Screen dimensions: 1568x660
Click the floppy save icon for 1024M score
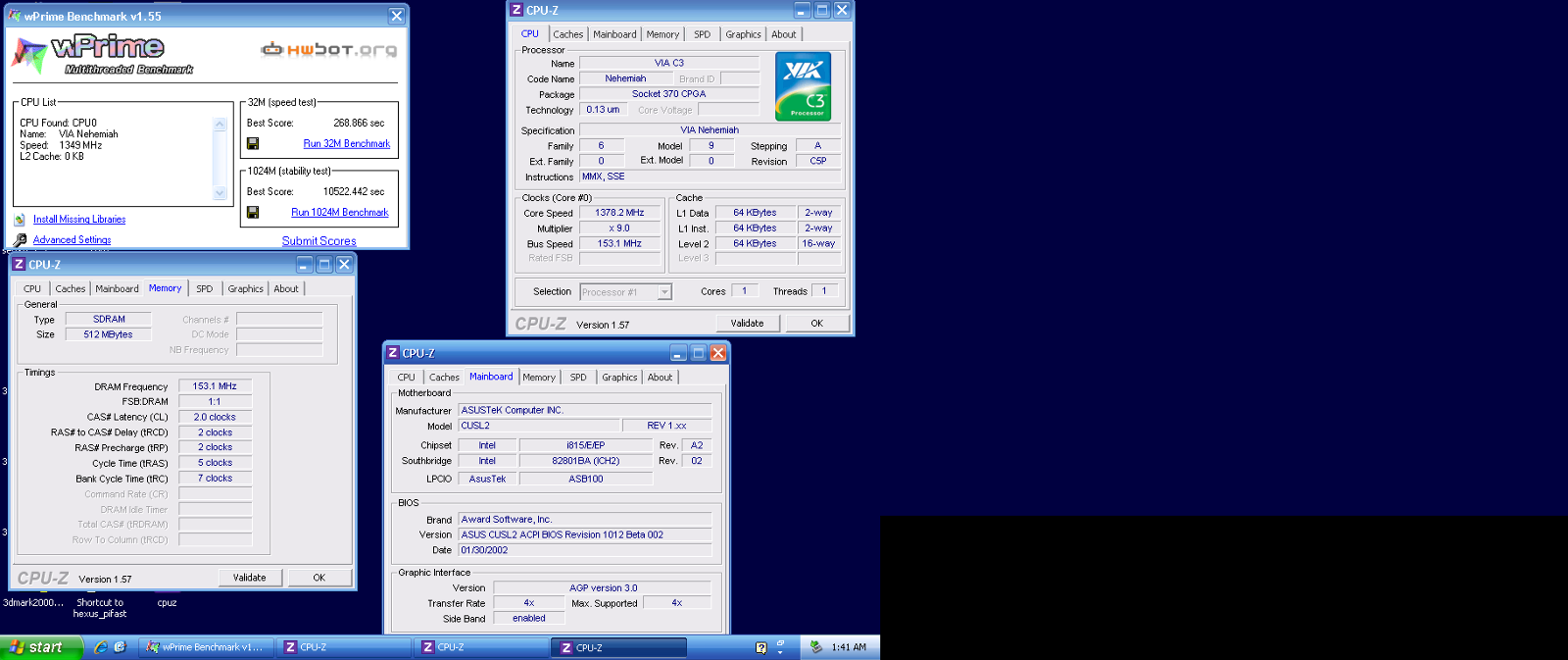tap(253, 212)
